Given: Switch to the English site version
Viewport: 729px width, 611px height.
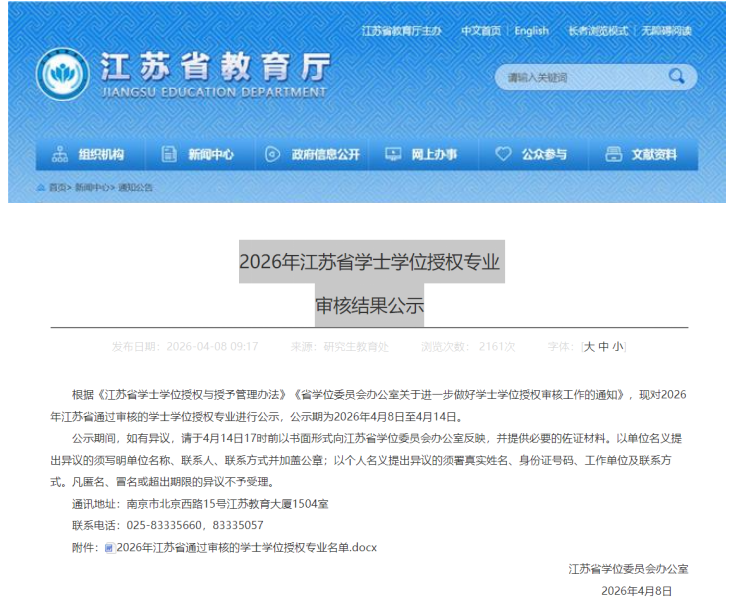Looking at the screenshot, I should click(531, 31).
